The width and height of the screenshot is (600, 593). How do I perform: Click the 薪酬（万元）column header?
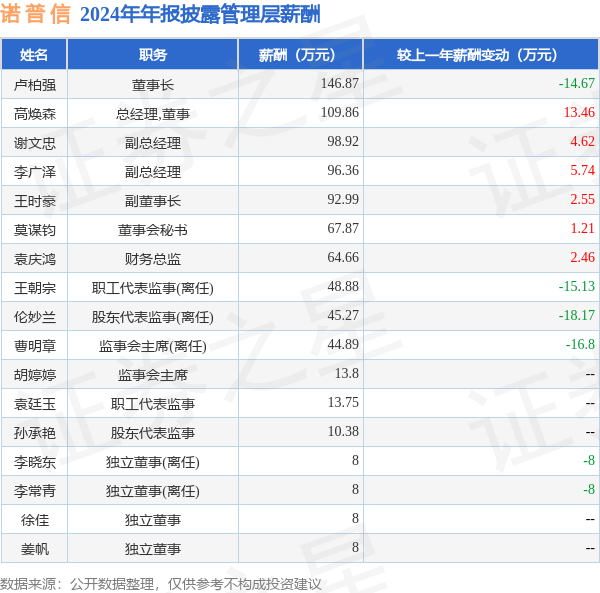tap(300, 55)
